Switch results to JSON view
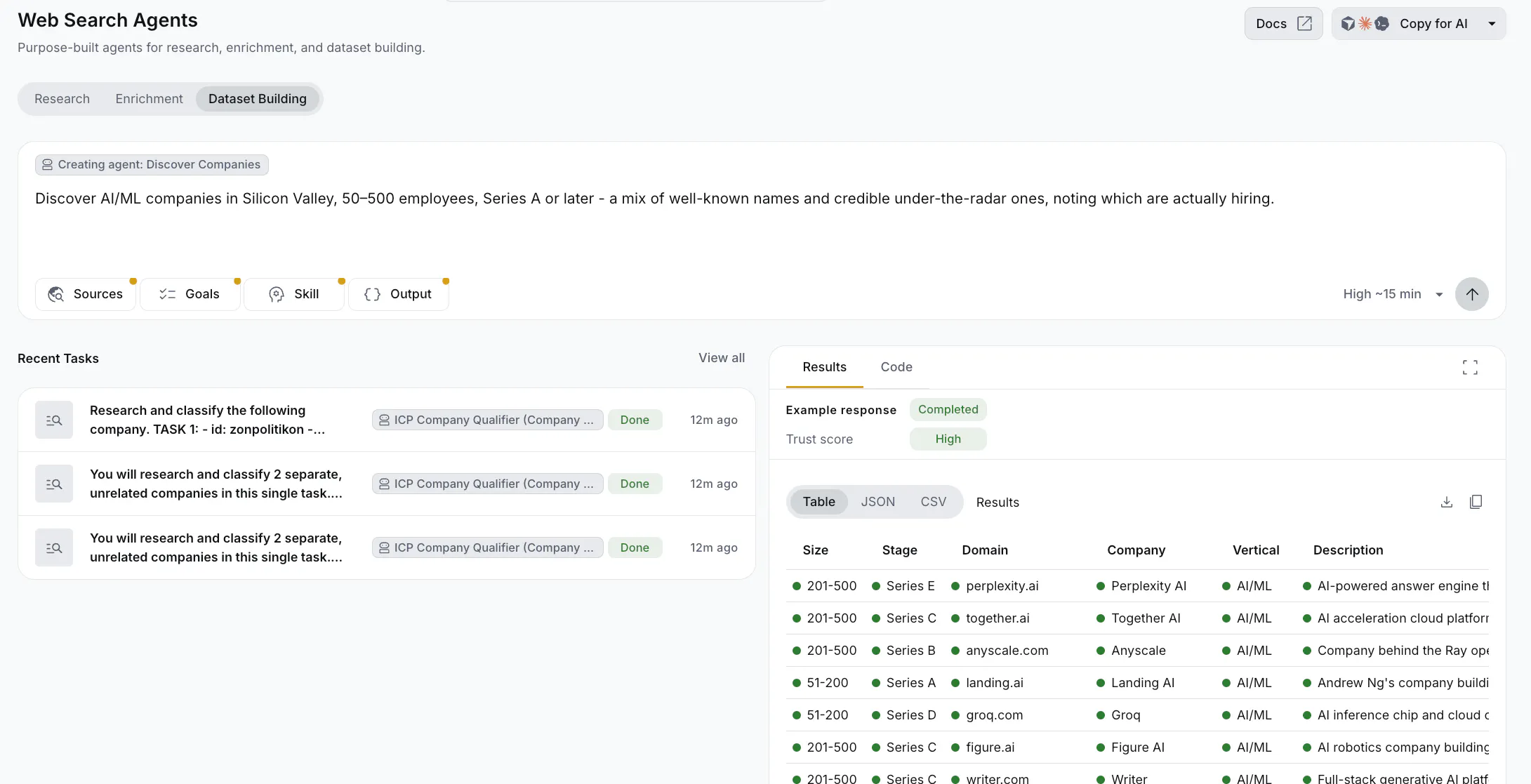Image resolution: width=1531 pixels, height=784 pixels. click(877, 502)
